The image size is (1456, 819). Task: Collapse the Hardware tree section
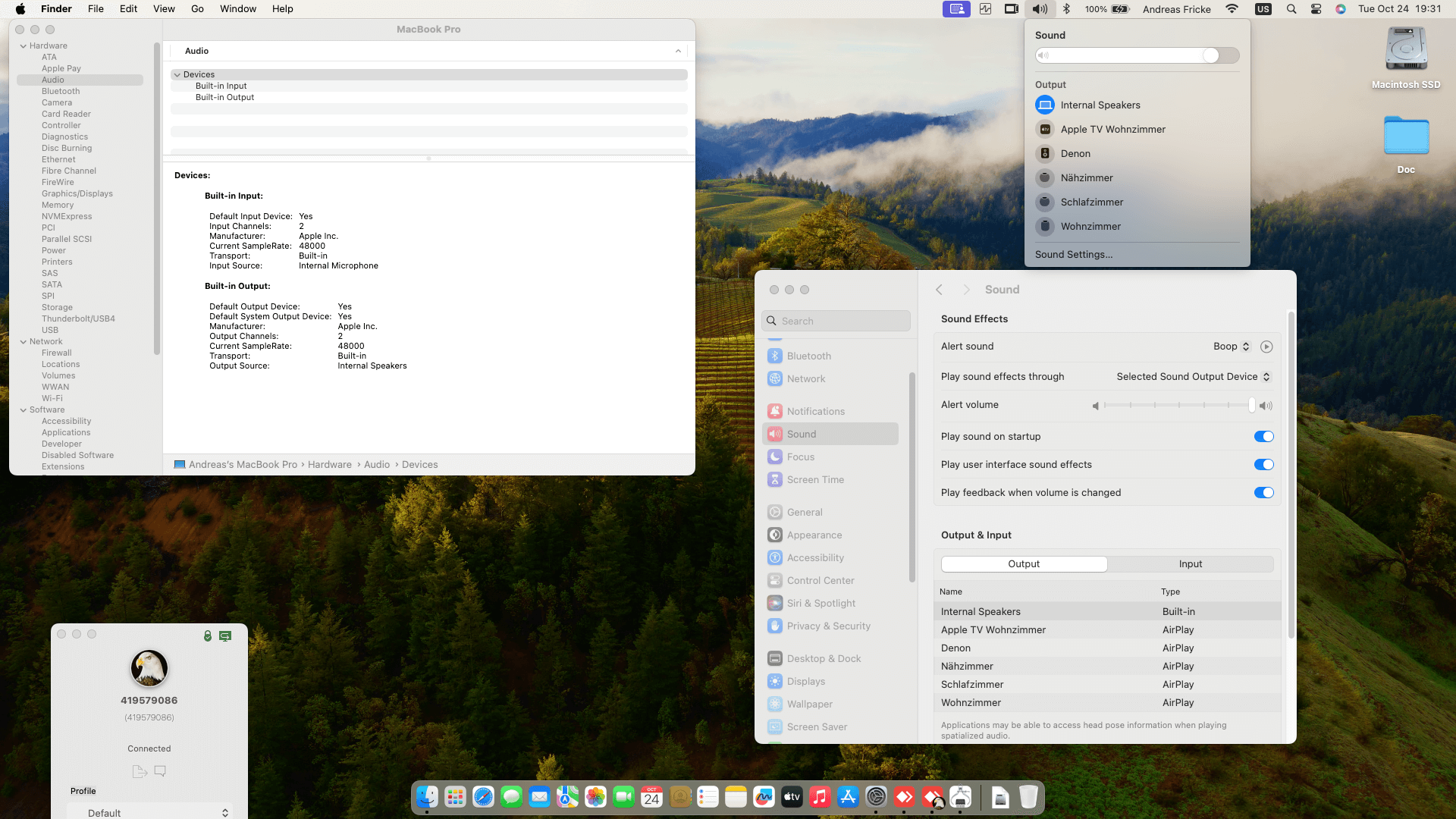24,46
